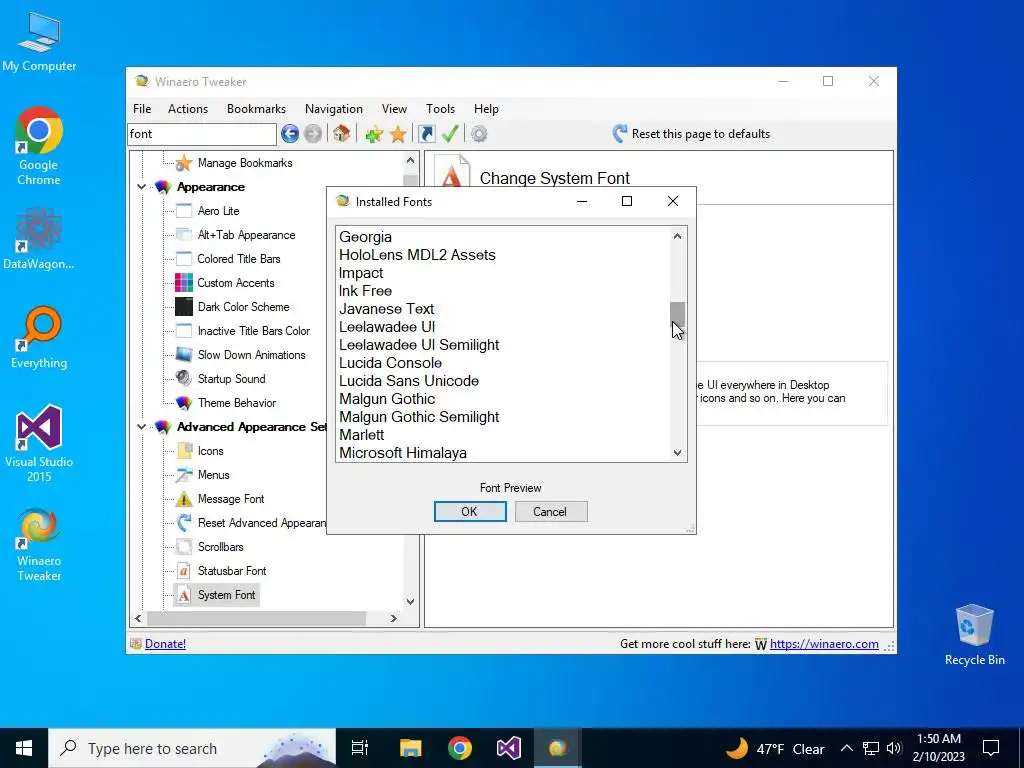Click tree panel scroll down arrow

410,601
